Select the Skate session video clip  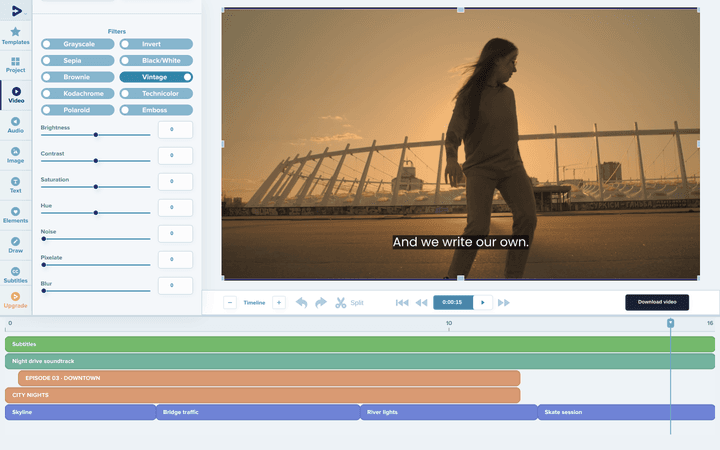pos(626,412)
